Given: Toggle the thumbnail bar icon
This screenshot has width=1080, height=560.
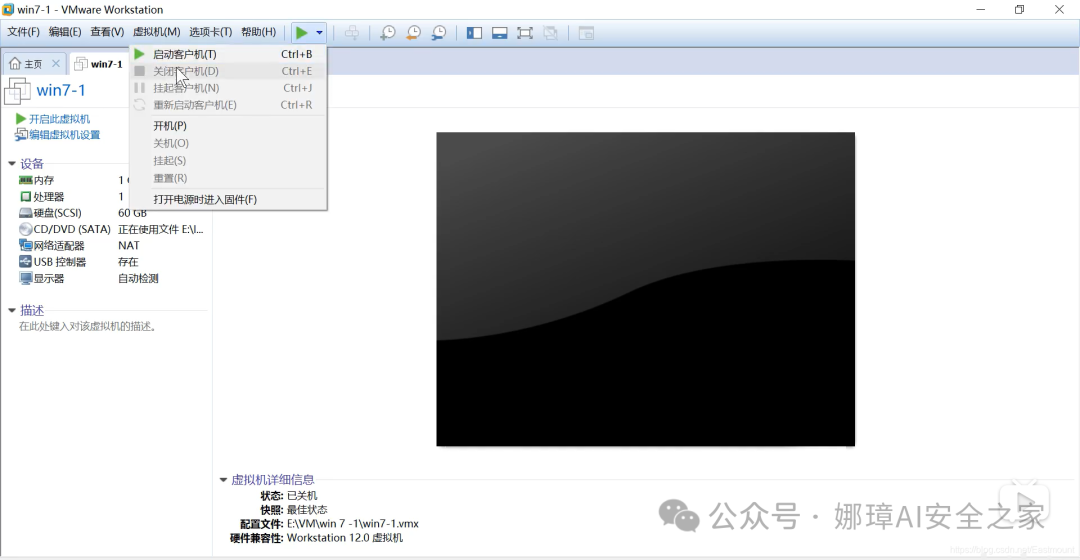Looking at the screenshot, I should (499, 32).
